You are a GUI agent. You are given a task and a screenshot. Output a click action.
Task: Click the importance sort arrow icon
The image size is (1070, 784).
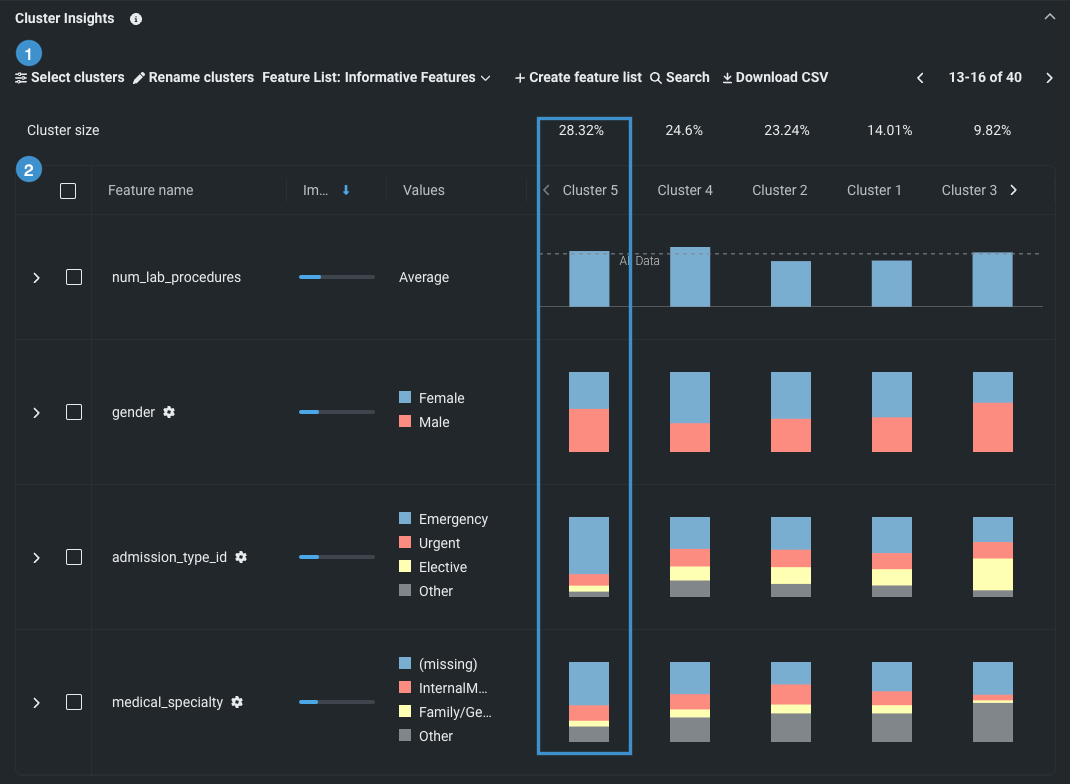tap(346, 190)
